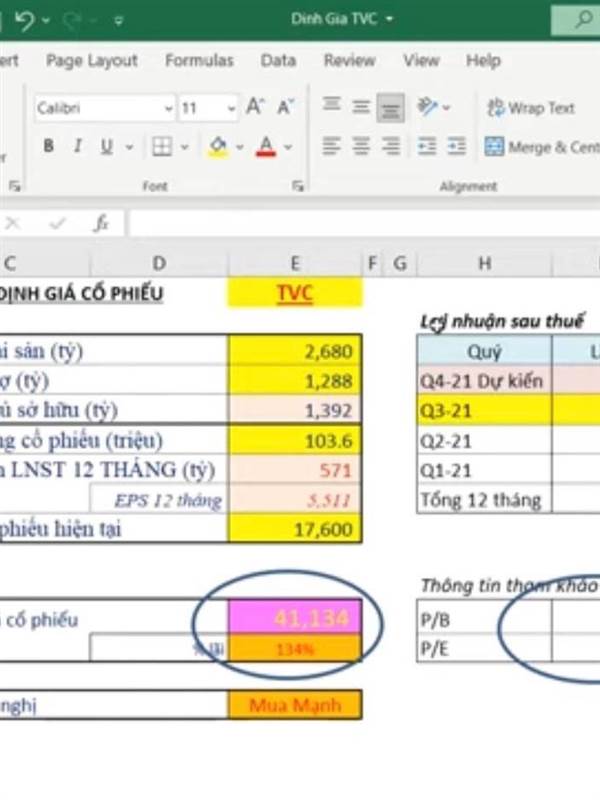600x800 pixels.
Task: Select cell showing 1,392
Action: tap(295, 410)
